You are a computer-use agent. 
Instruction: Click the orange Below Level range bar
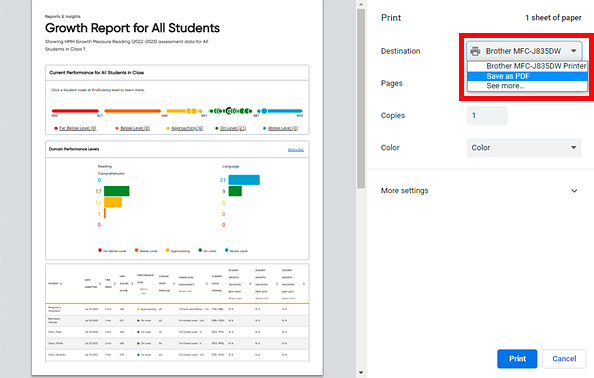tap(133, 111)
